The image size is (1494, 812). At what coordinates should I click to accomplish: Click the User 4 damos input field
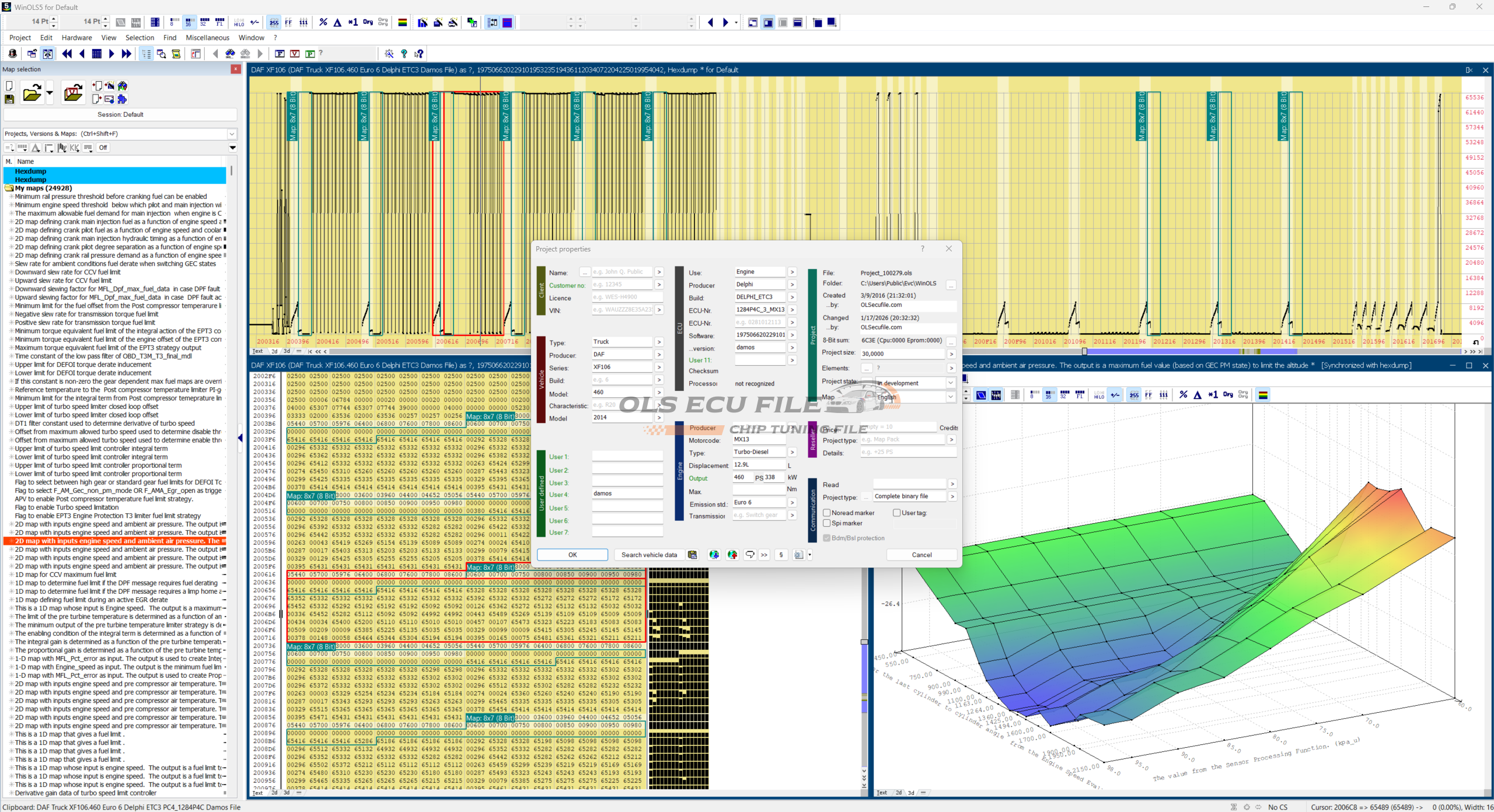point(626,494)
